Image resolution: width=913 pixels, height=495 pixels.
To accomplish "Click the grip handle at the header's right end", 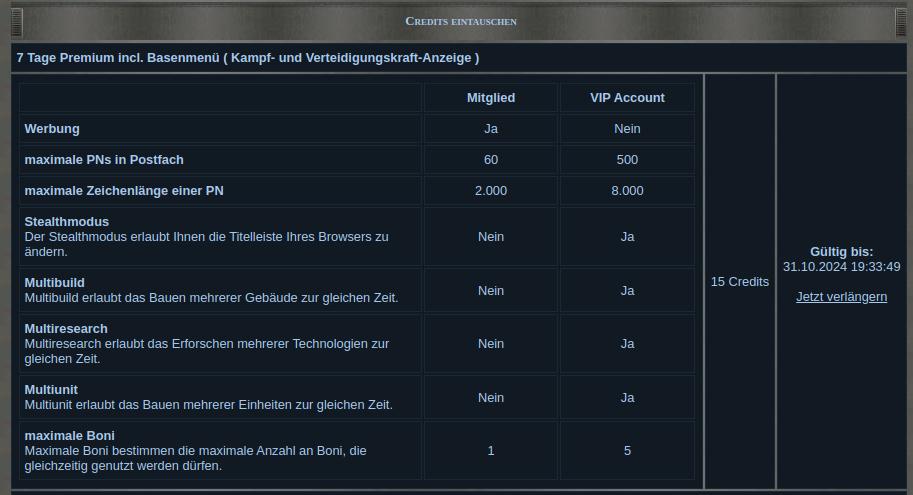I will point(901,21).
